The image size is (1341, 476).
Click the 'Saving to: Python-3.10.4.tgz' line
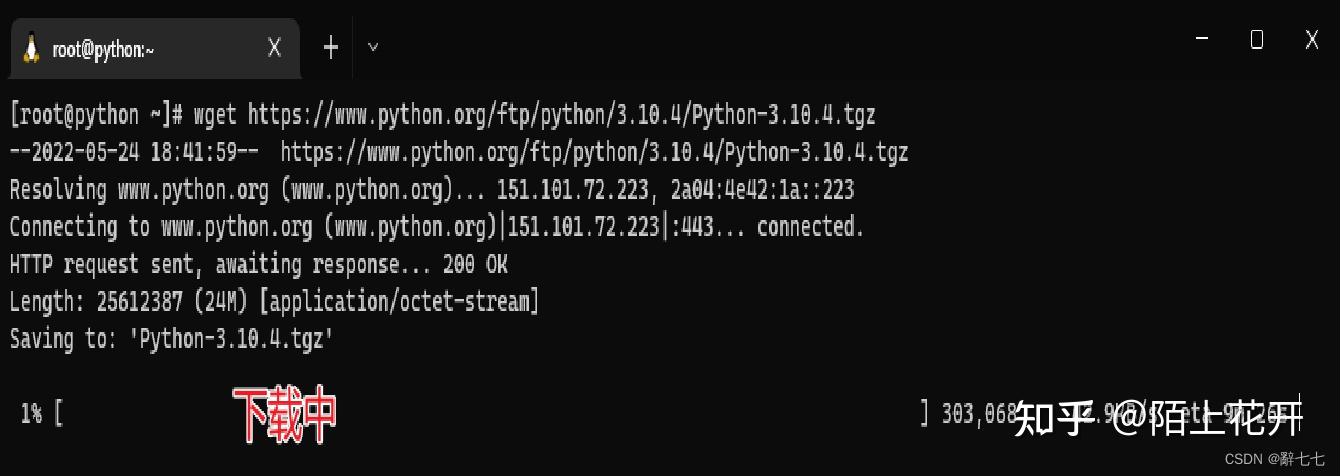[x=171, y=339]
